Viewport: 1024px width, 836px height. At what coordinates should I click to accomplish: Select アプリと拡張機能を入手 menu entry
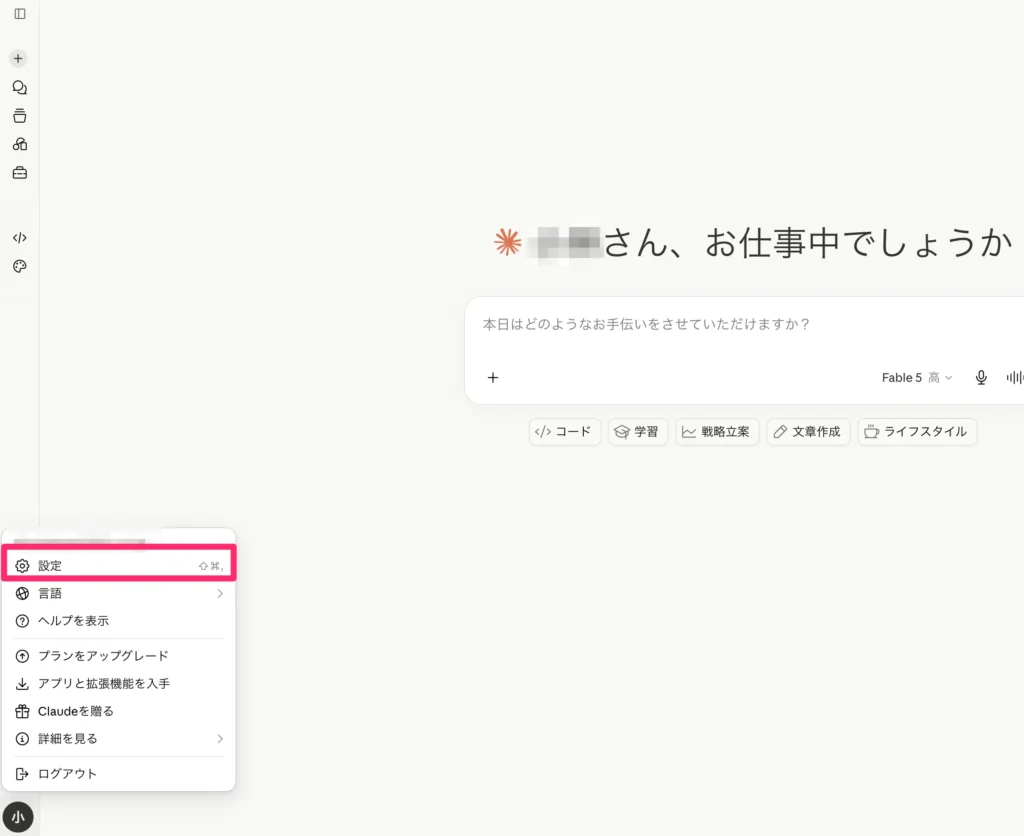coord(119,684)
